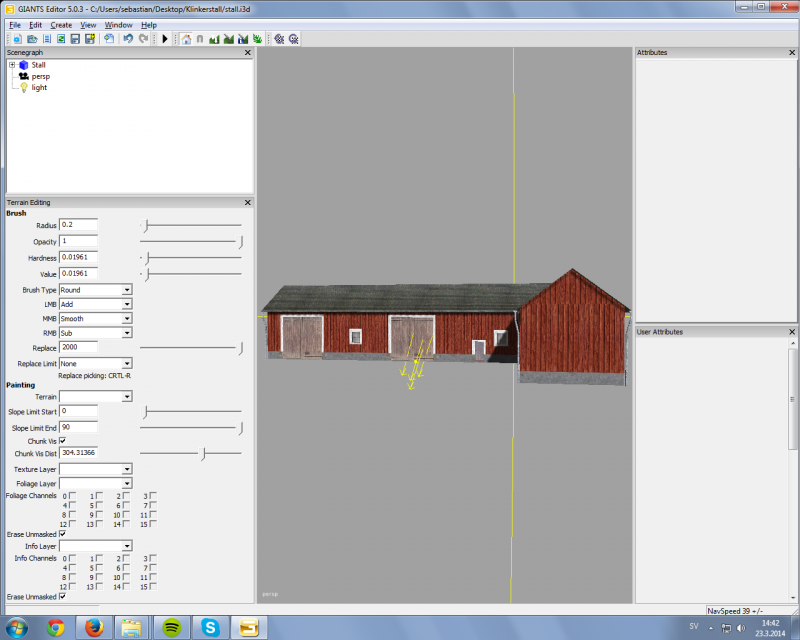
Task: Open the Window menu
Action: (118, 25)
